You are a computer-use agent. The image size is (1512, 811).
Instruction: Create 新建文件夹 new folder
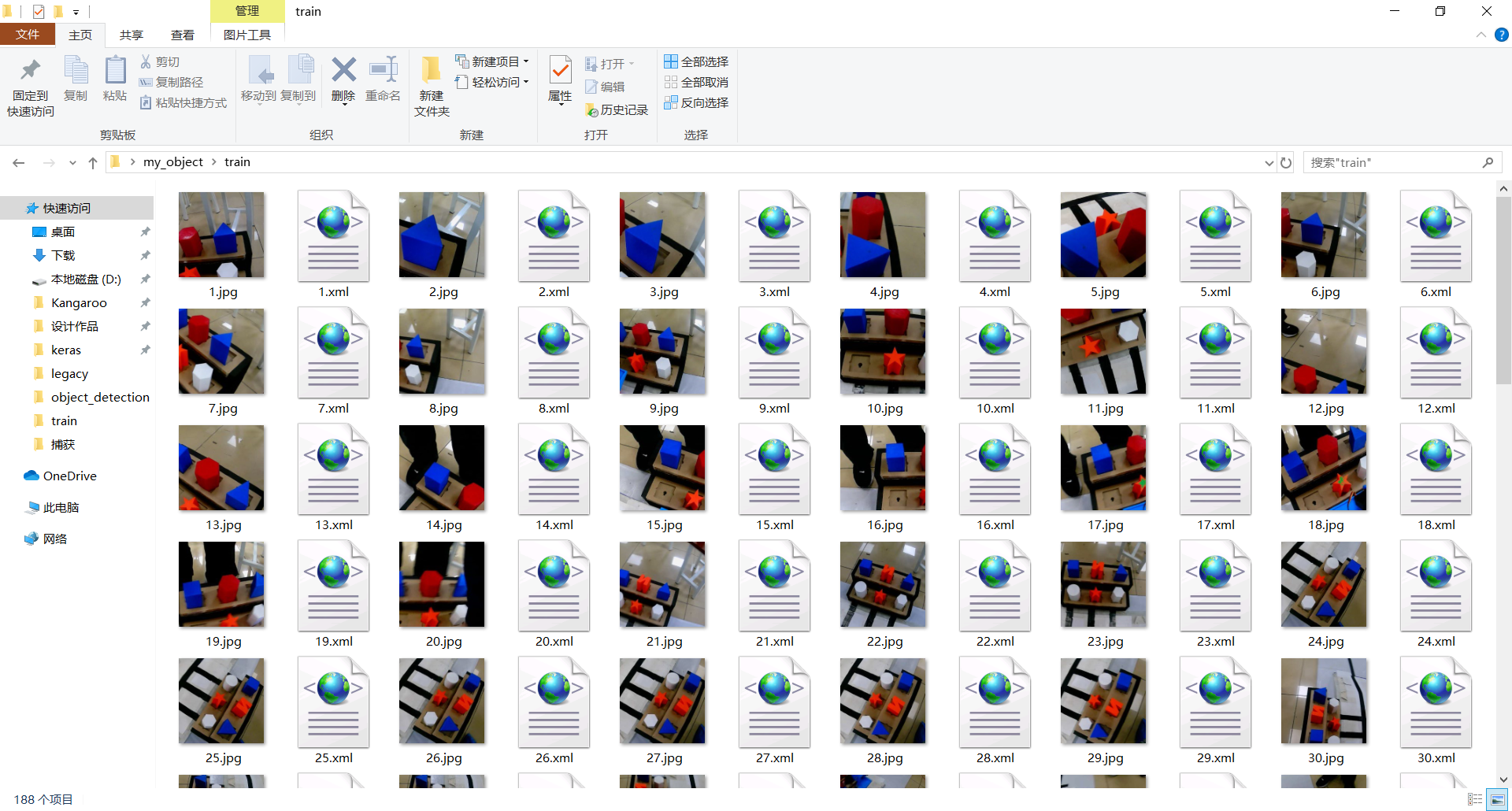432,87
